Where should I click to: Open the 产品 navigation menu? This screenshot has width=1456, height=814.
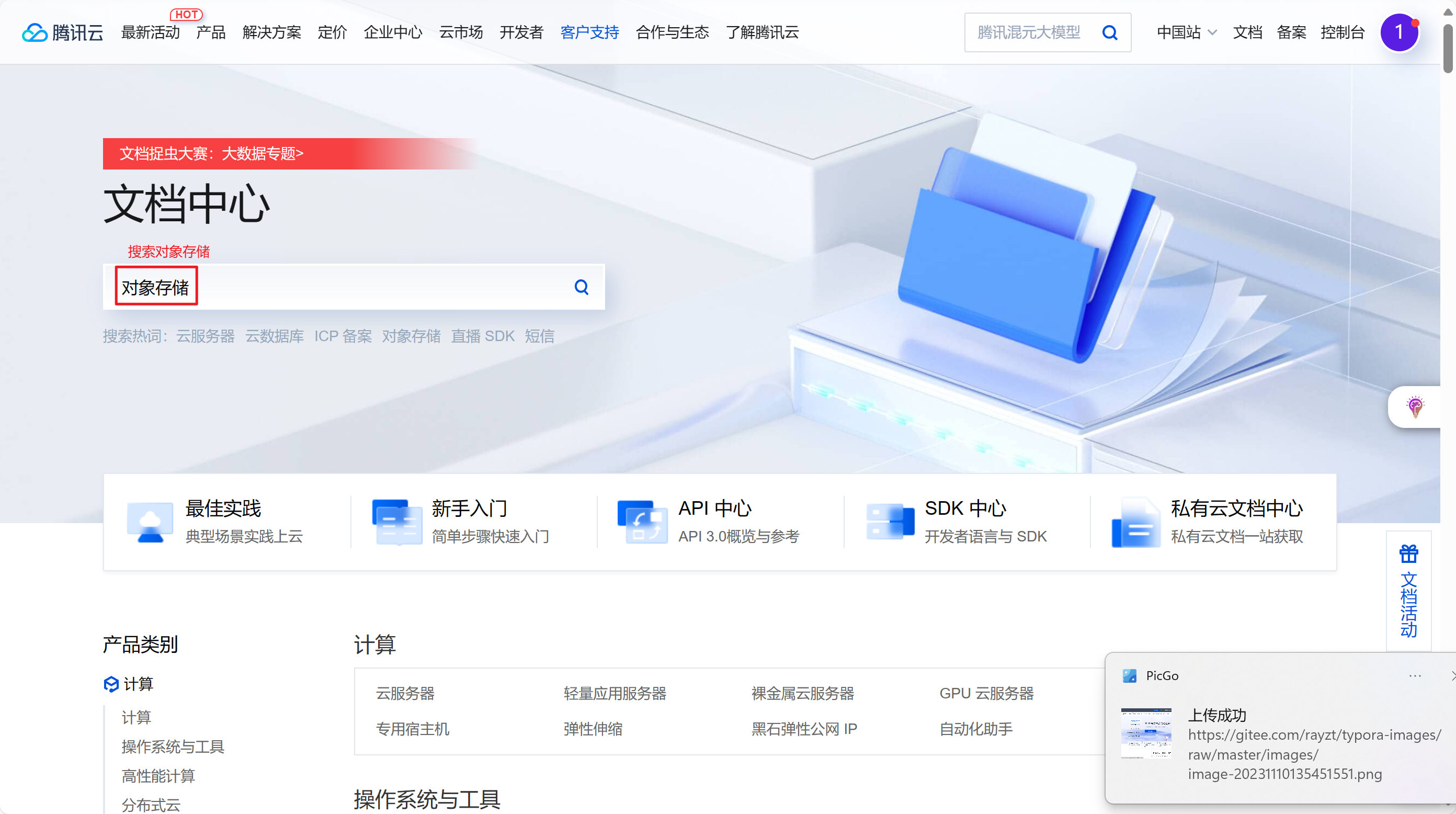coord(210,32)
